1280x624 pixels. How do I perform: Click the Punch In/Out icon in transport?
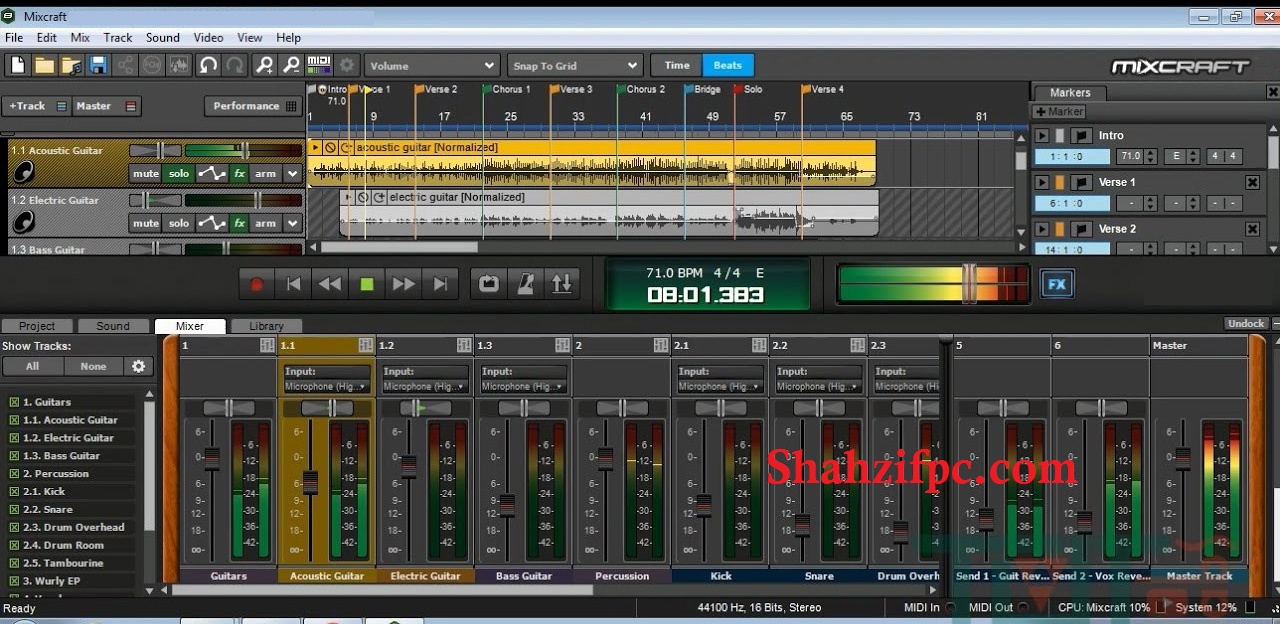561,283
